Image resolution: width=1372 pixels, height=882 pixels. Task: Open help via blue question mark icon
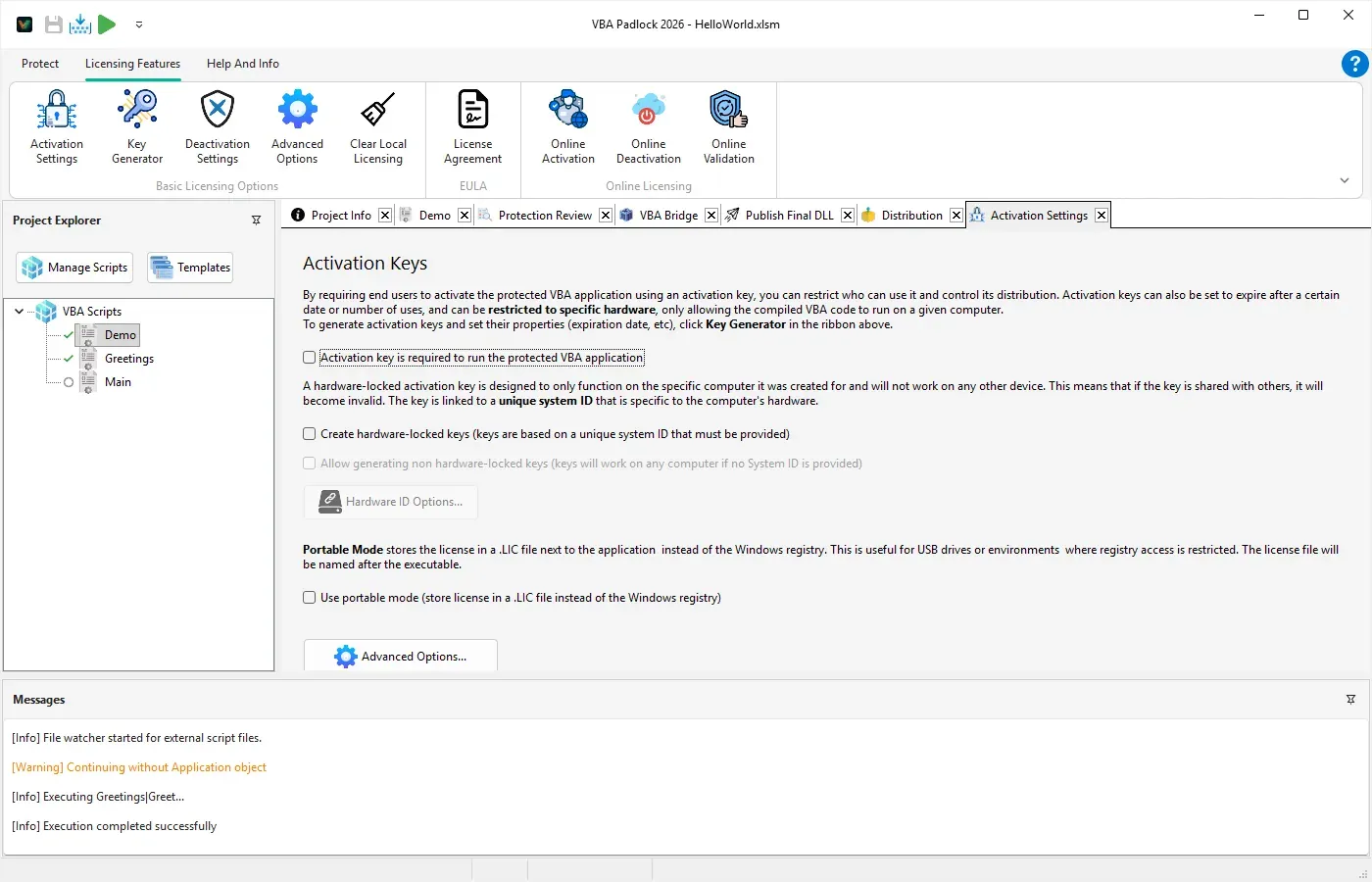[1354, 64]
